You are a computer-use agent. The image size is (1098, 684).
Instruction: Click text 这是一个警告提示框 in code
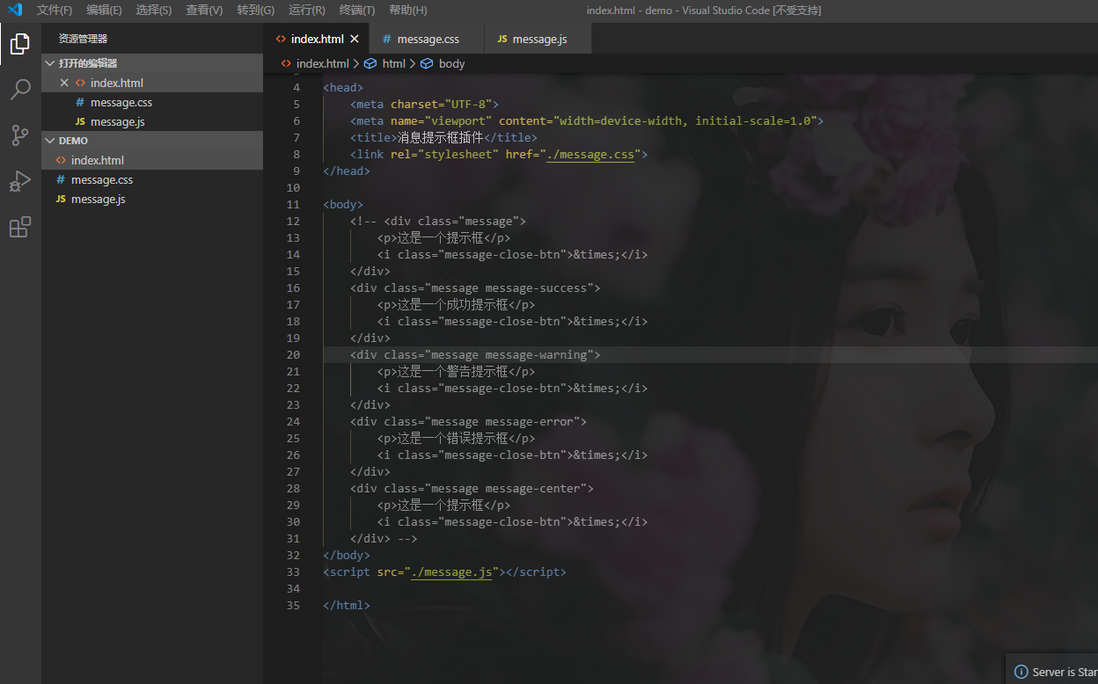[x=452, y=372]
